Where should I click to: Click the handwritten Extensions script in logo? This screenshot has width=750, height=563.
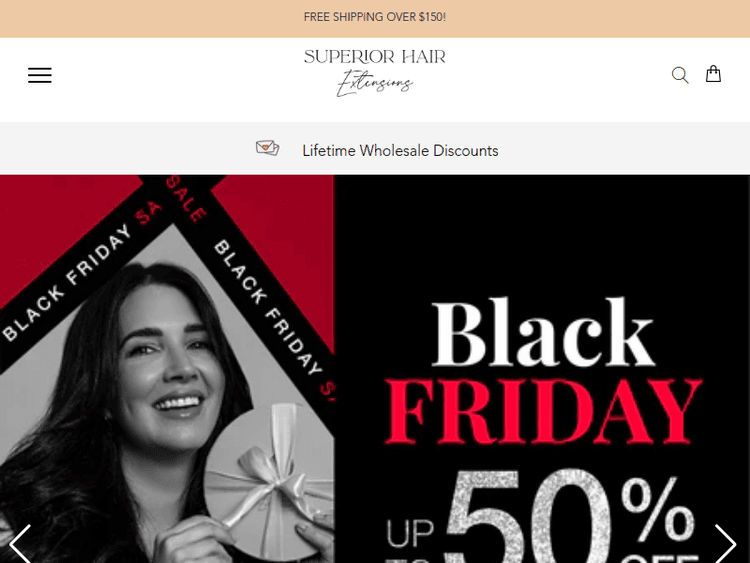pyautogui.click(x=375, y=83)
